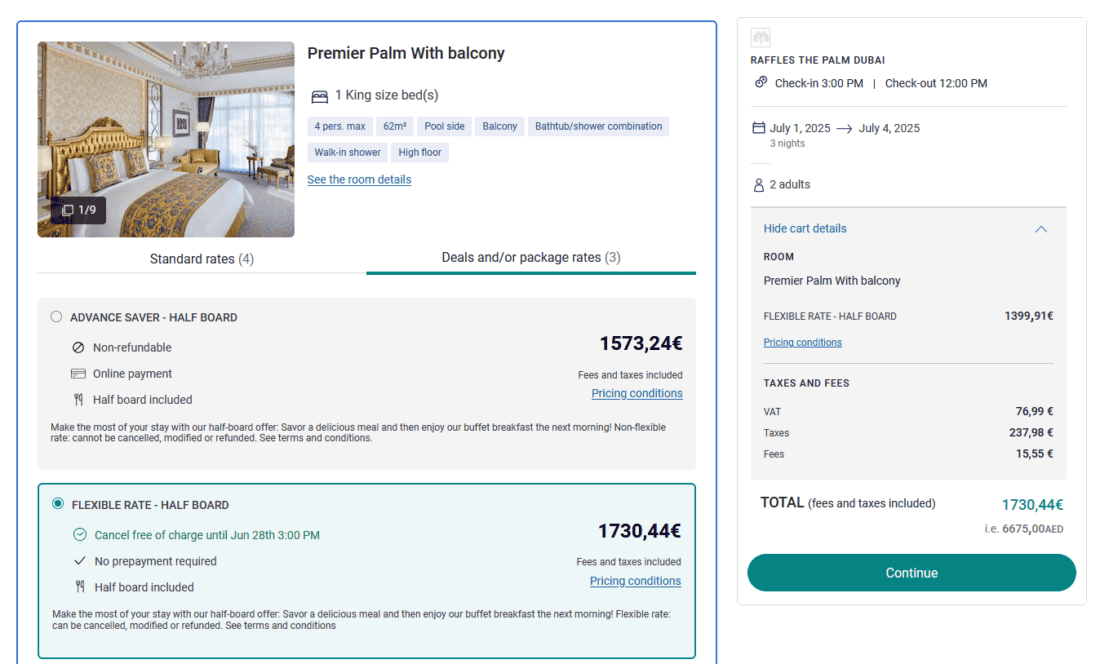Click the calendar icon beside stay dates
Screen dimensions: 1100x664
[758, 128]
